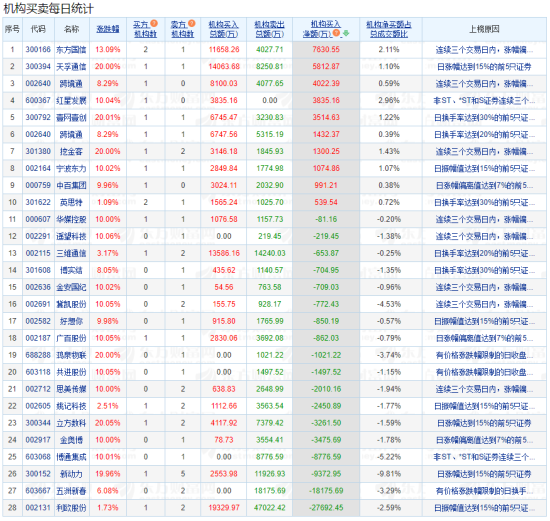This screenshot has height=521, width=550.
Task: Click help icon beside 买方机构数 header
Action: (154, 24)
